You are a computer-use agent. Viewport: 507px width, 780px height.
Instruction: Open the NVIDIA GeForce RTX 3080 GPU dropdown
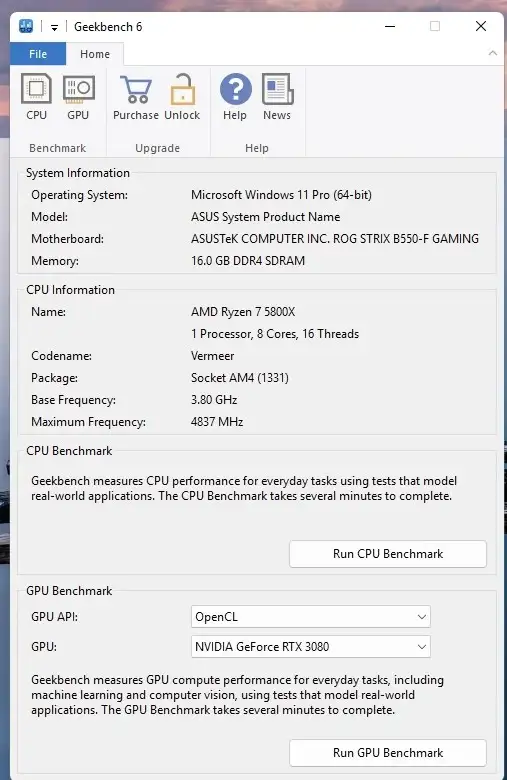pos(310,647)
